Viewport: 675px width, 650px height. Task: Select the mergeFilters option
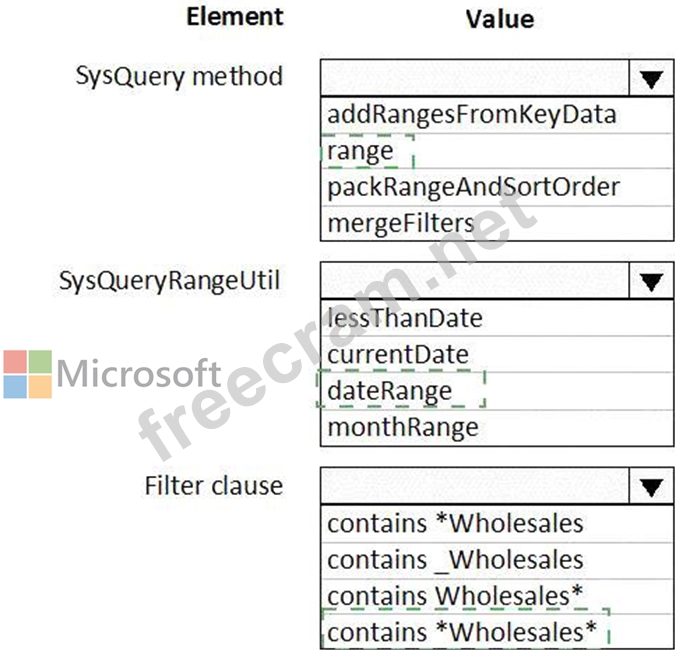[x=400, y=223]
